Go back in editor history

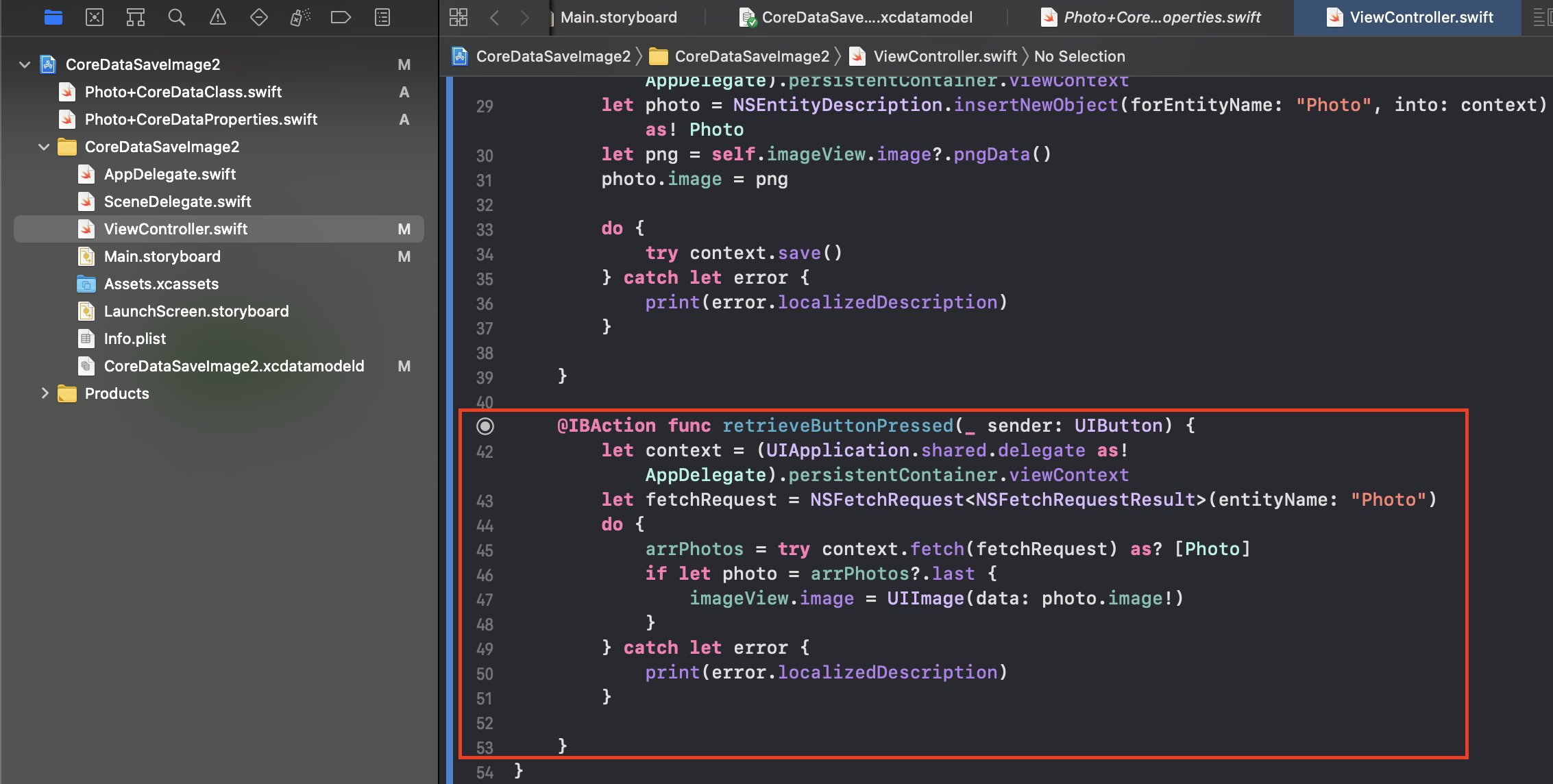pos(495,17)
